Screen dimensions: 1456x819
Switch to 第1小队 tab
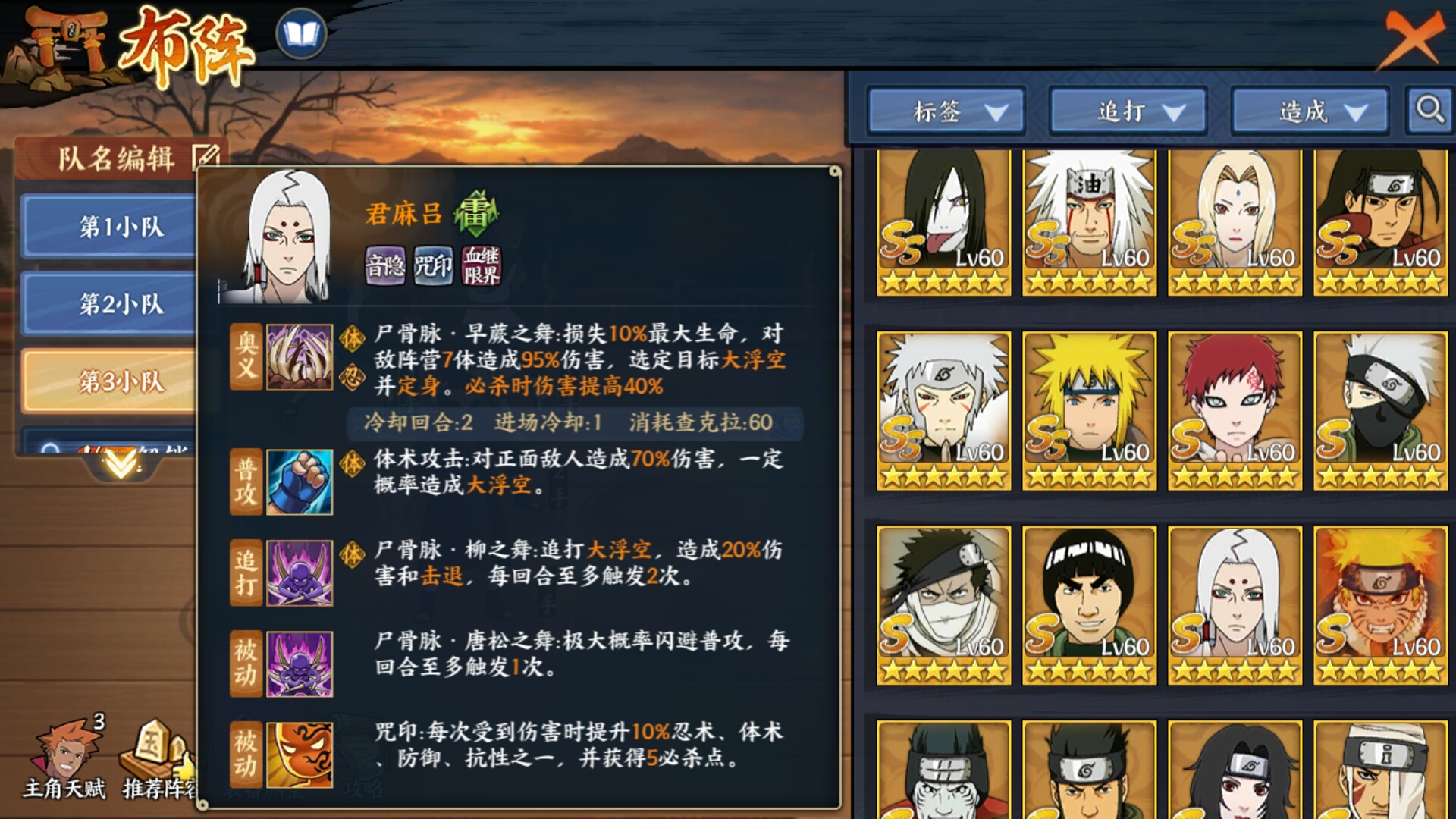(109, 226)
